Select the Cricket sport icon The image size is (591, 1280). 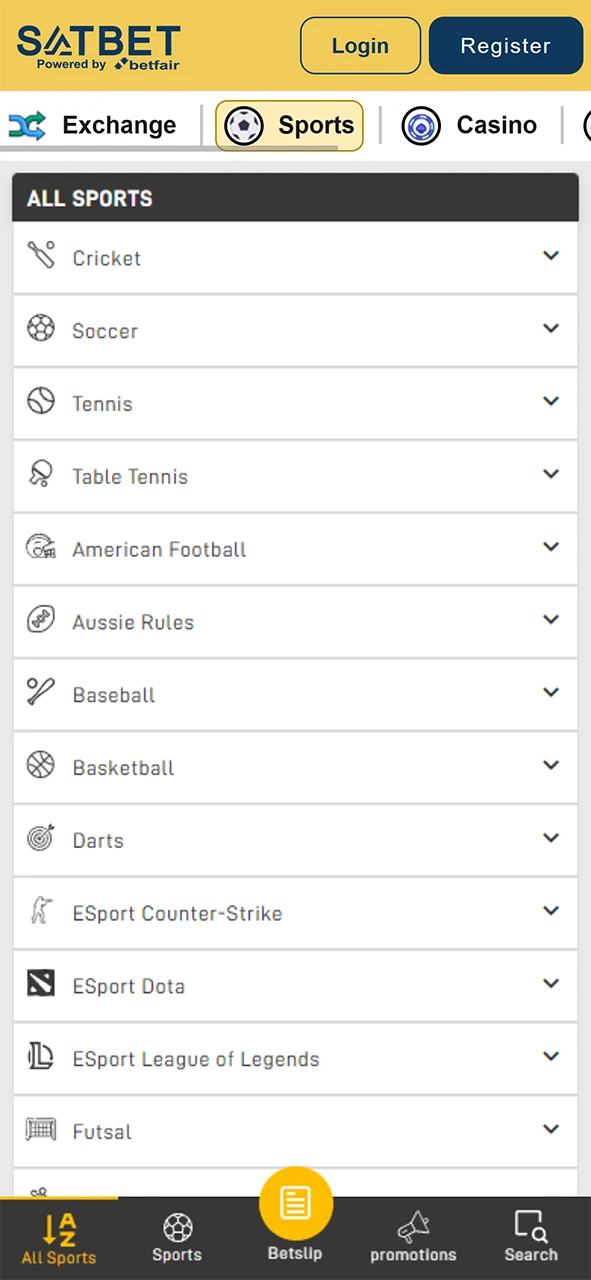(x=41, y=254)
